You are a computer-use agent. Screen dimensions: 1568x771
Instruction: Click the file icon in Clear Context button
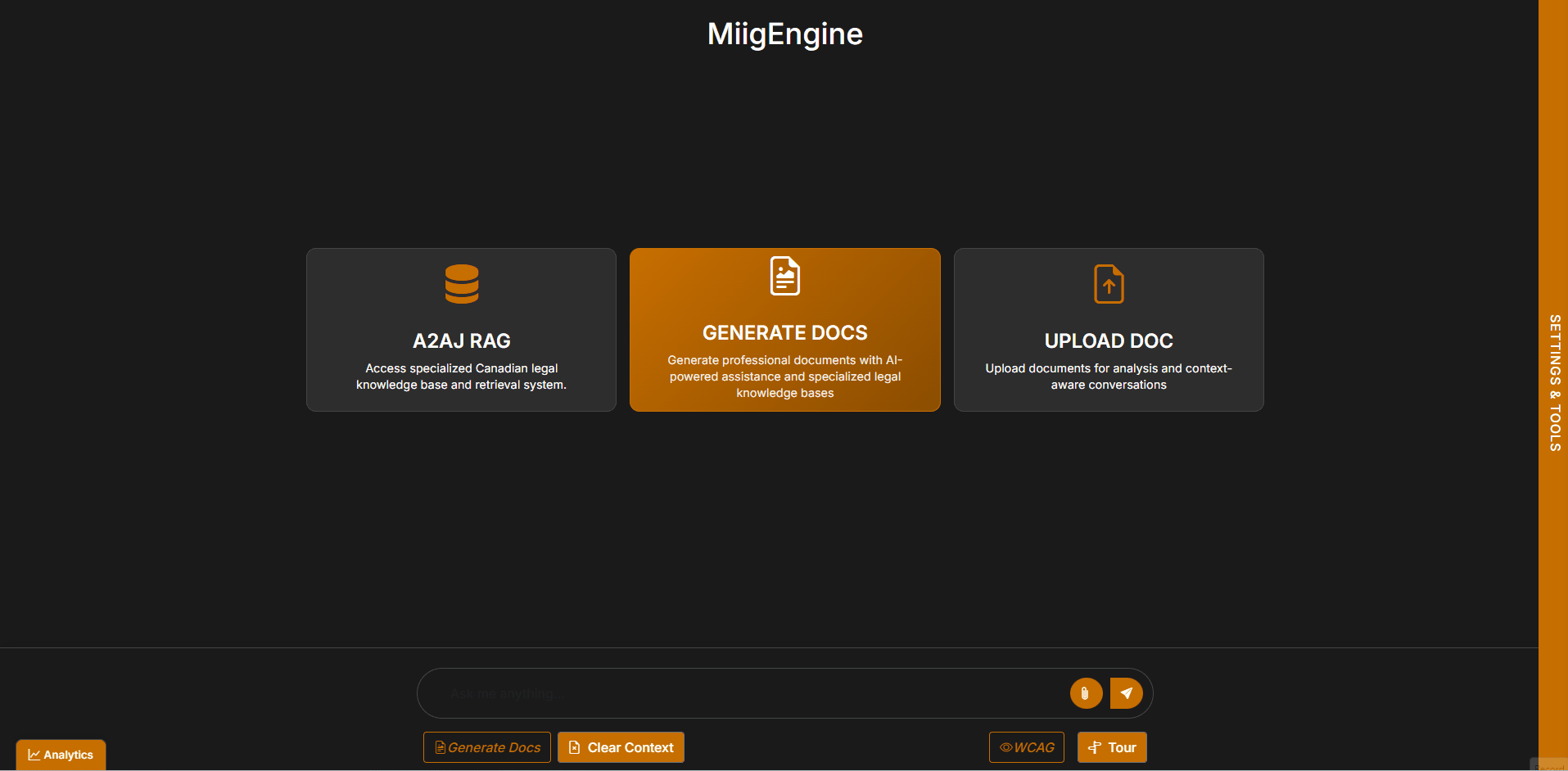pyautogui.click(x=575, y=747)
